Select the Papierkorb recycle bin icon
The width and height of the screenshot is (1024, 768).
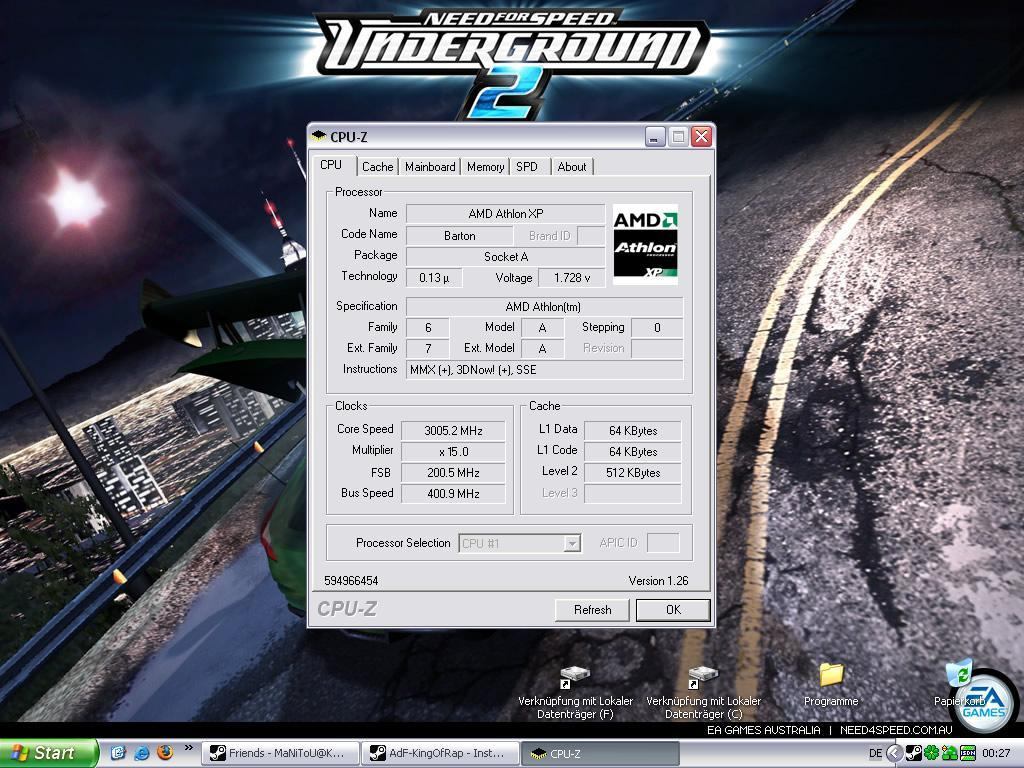pos(959,674)
